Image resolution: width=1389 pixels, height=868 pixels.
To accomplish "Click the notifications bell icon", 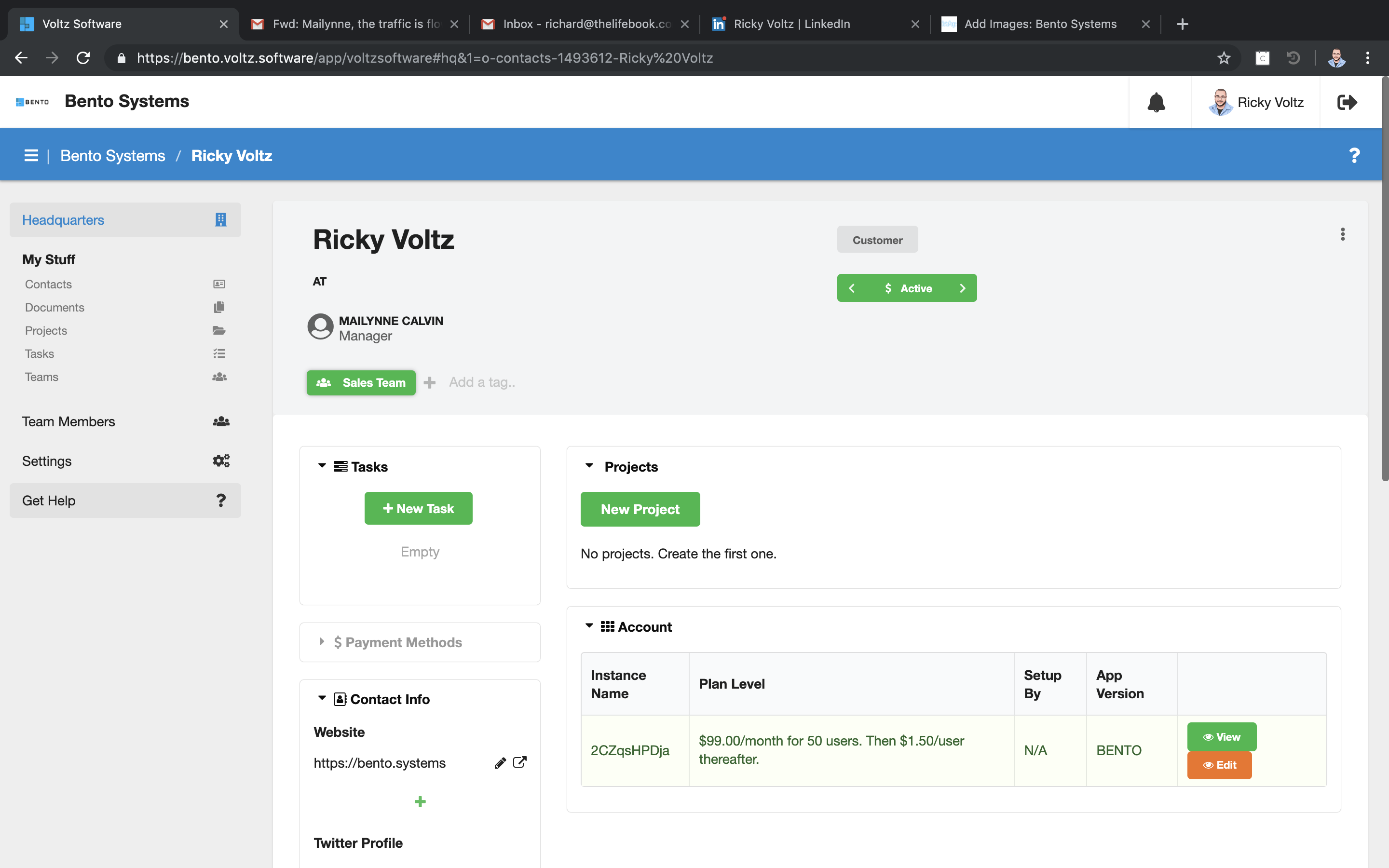I will tap(1156, 102).
